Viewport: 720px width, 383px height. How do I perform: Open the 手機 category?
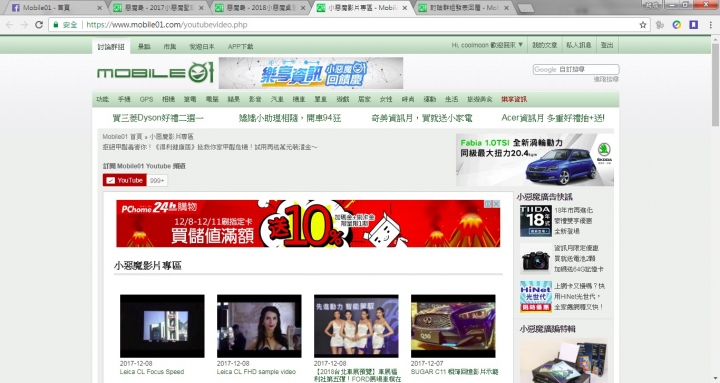pos(124,99)
